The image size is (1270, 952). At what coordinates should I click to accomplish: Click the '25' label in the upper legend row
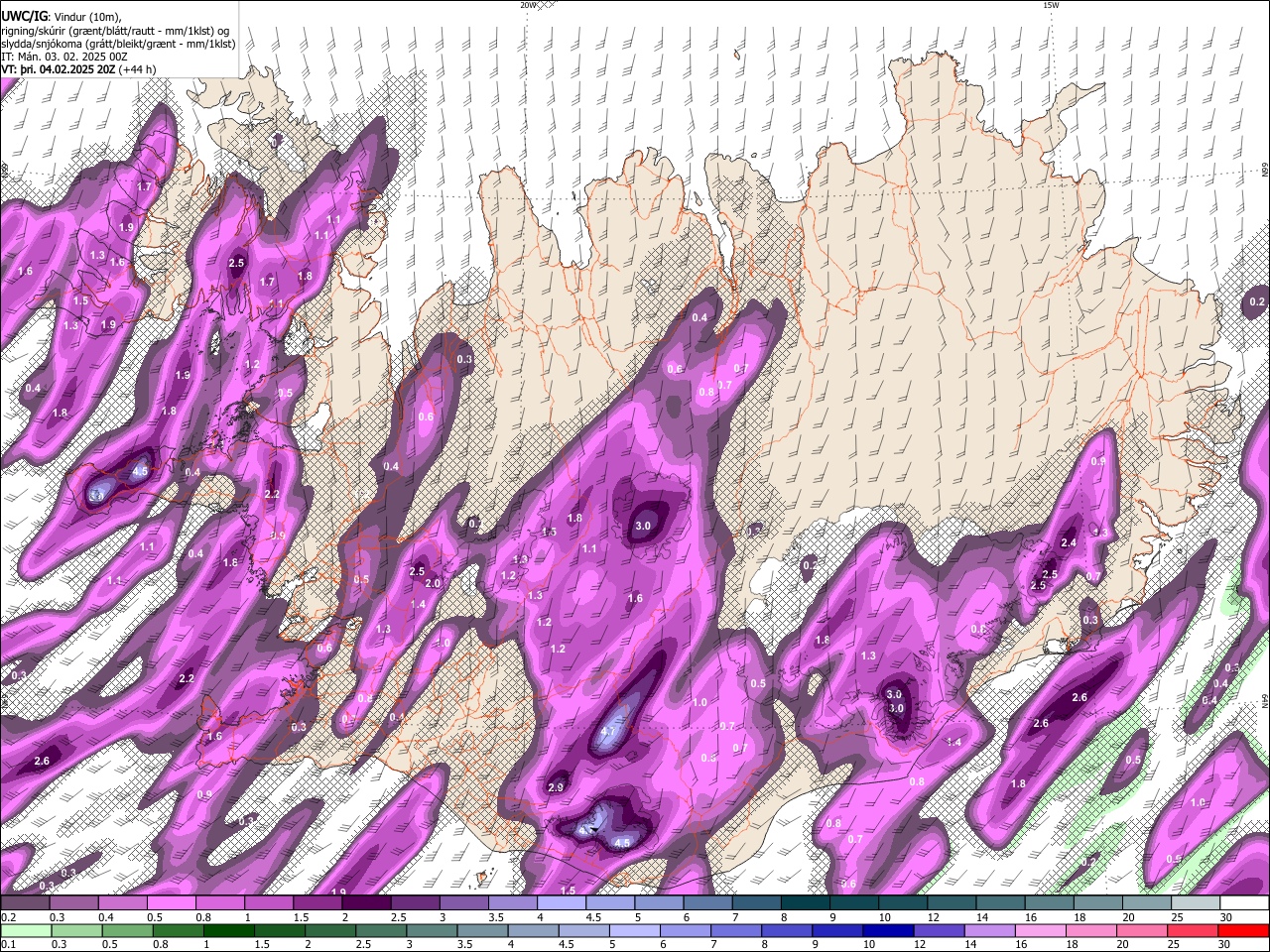point(1177,917)
